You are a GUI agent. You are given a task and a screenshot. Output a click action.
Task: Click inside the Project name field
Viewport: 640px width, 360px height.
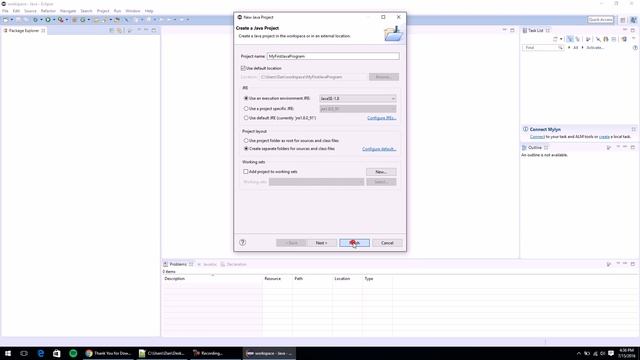coord(333,56)
